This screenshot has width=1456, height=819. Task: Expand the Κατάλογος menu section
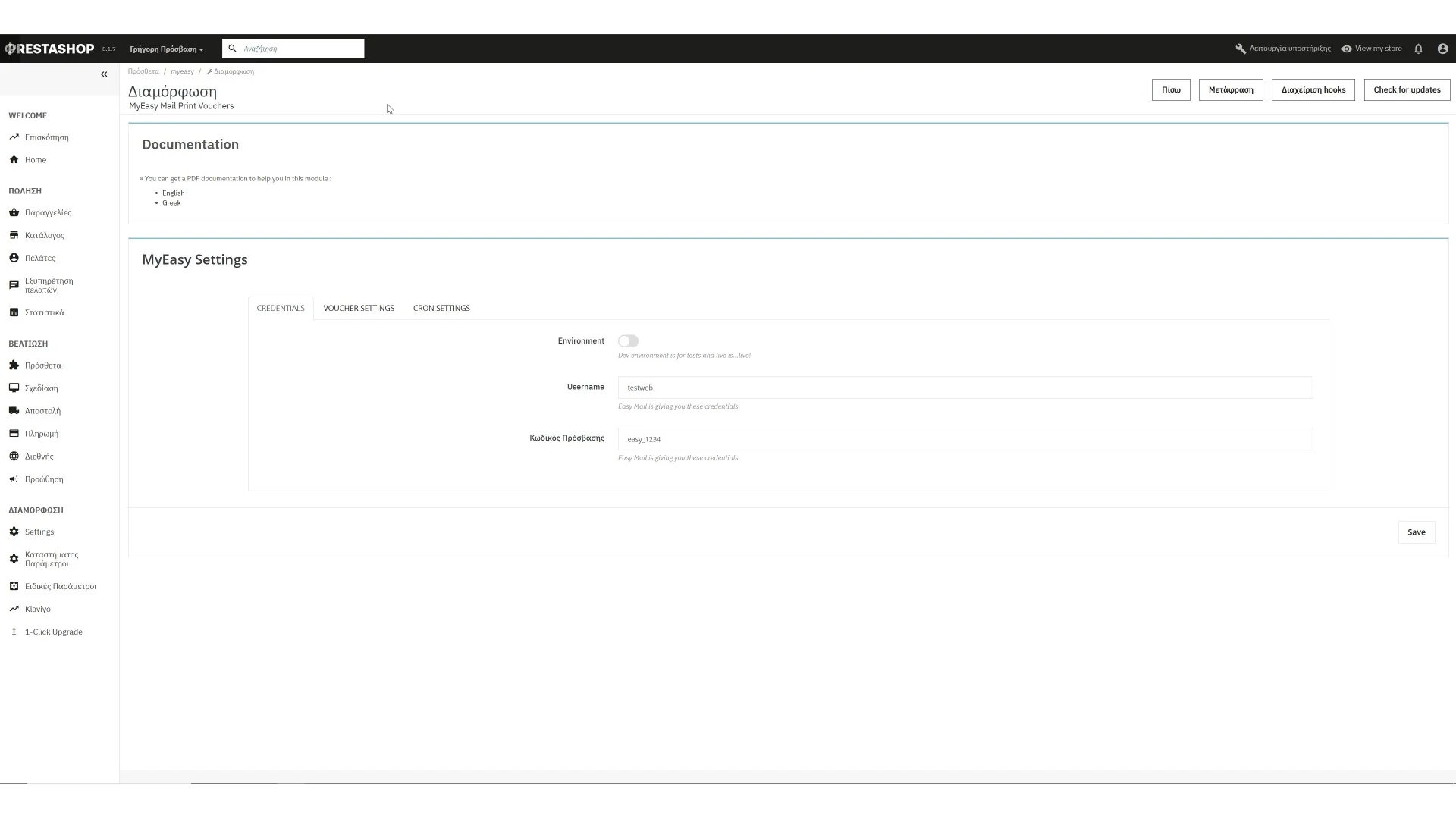(44, 236)
